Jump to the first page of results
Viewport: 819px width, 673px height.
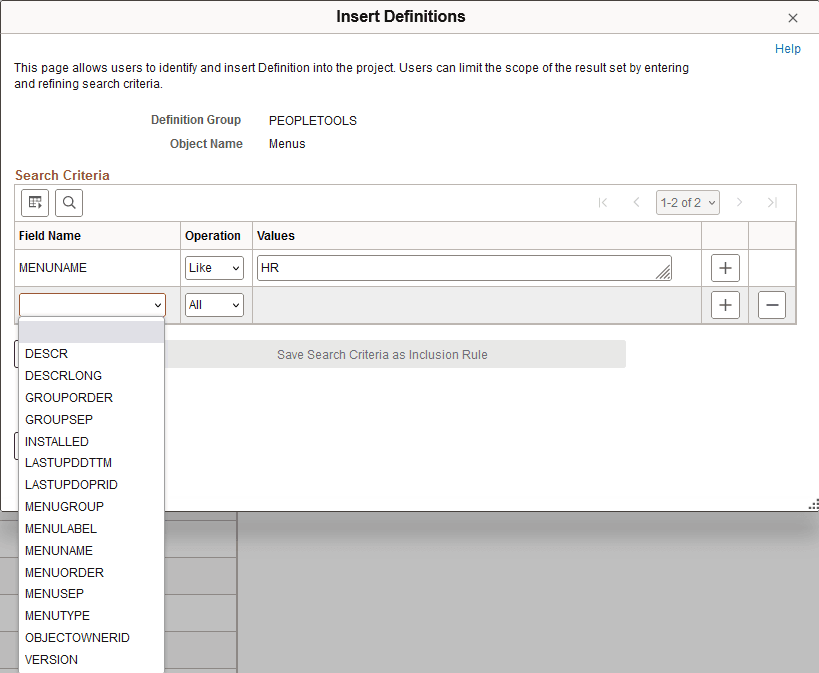(603, 202)
